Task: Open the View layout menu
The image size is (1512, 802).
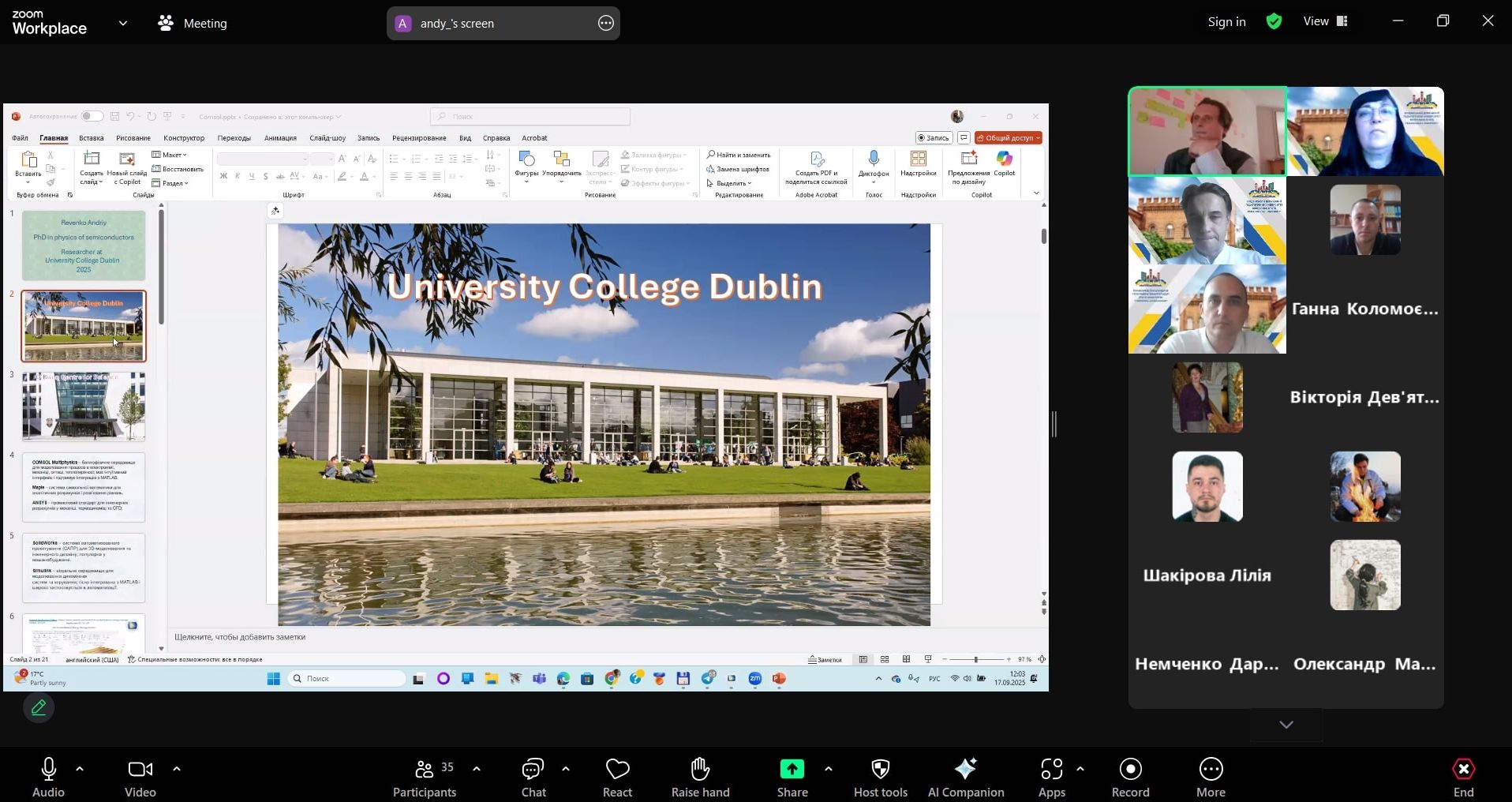Action: point(1326,22)
